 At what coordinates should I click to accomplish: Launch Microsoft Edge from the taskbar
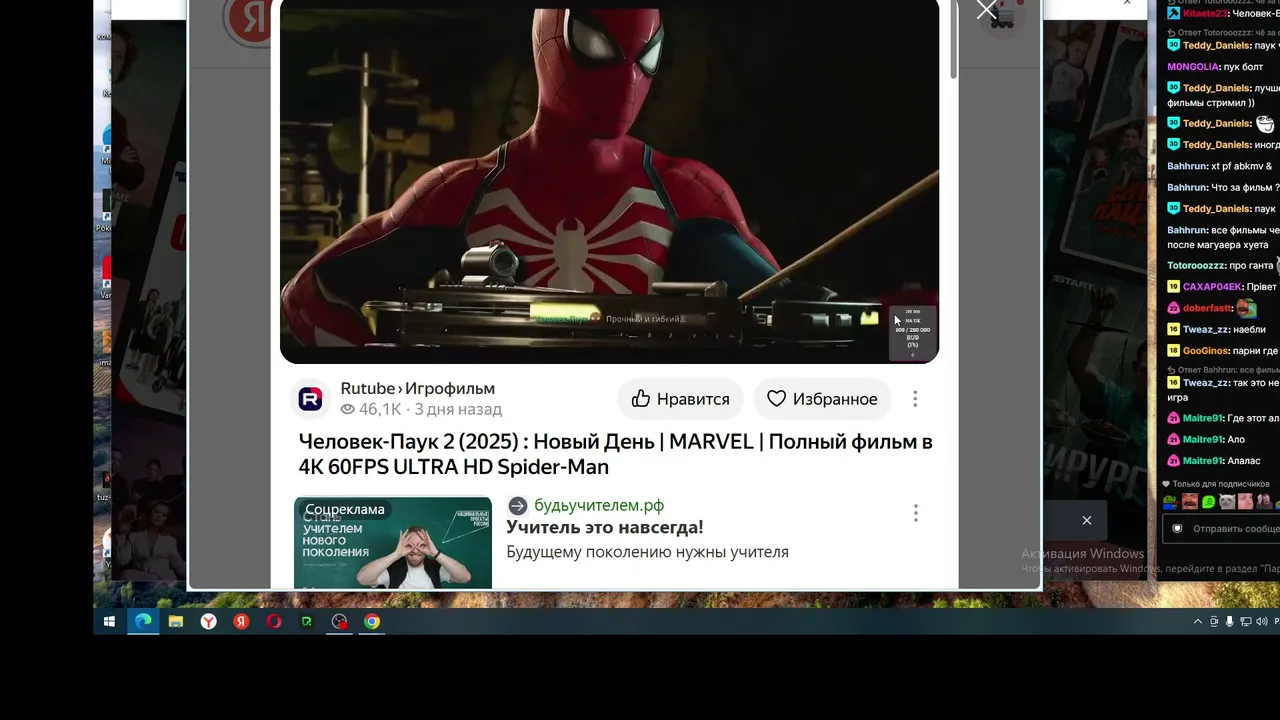click(143, 621)
